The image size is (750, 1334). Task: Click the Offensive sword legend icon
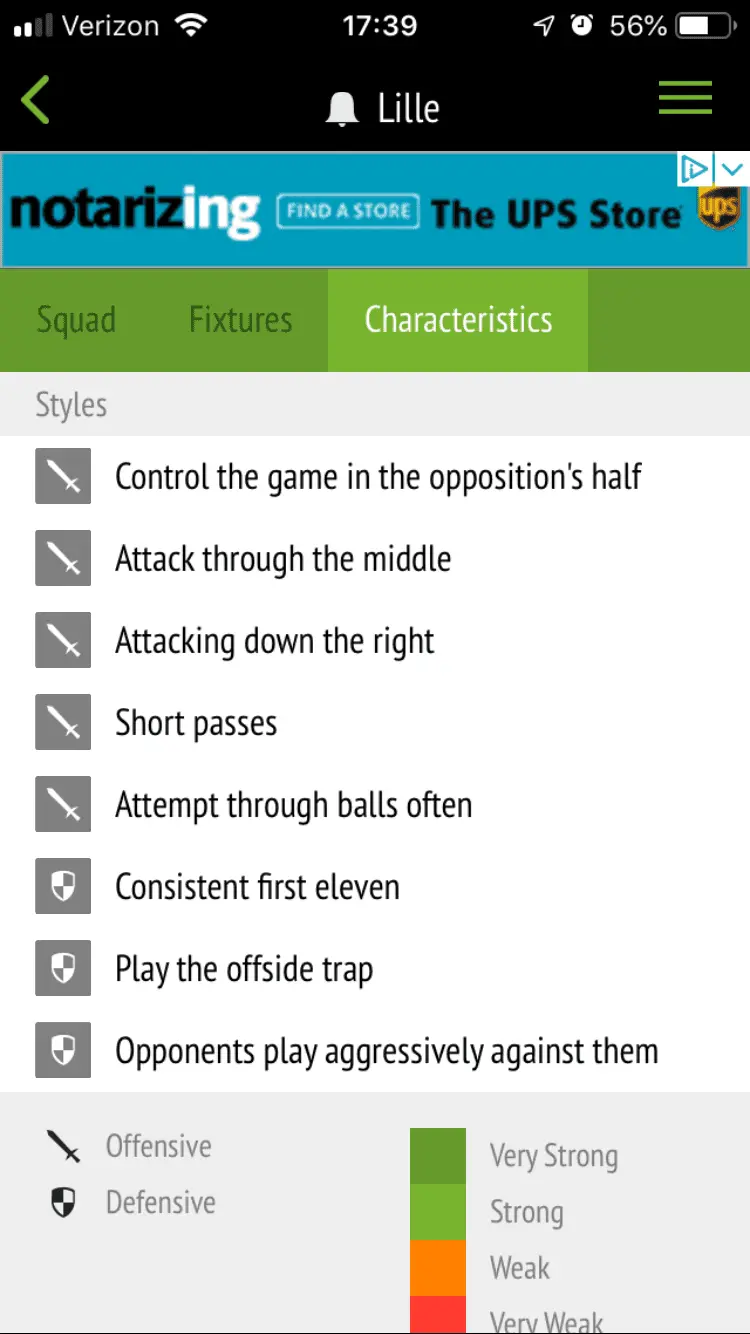pyautogui.click(x=63, y=1146)
